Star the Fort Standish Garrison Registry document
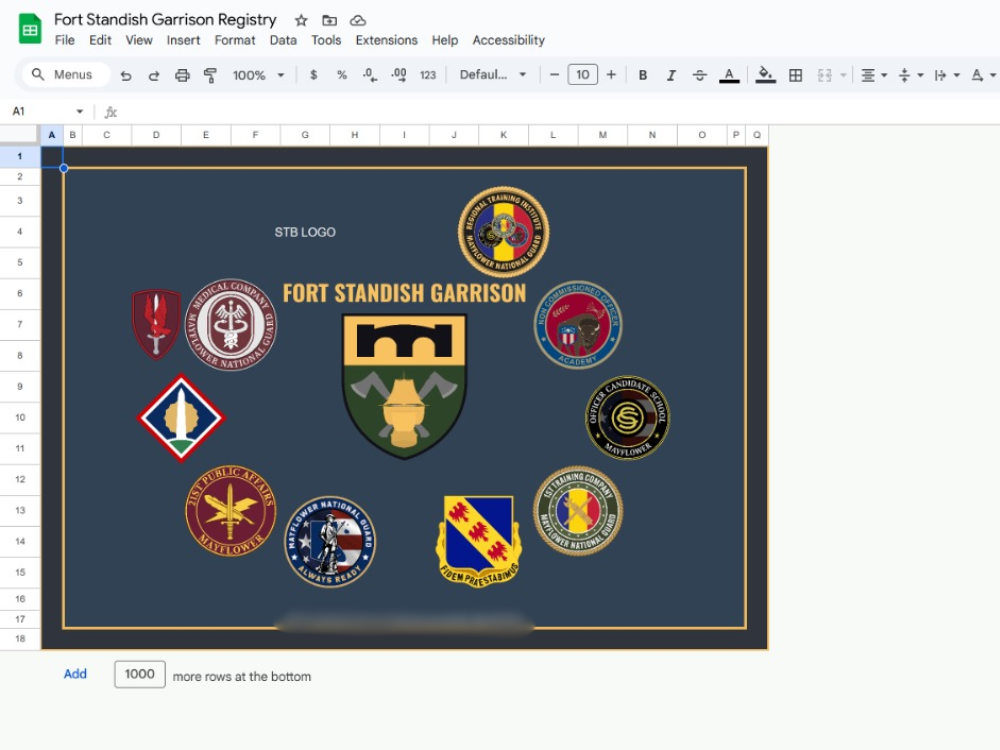Image resolution: width=1000 pixels, height=750 pixels. [x=301, y=20]
